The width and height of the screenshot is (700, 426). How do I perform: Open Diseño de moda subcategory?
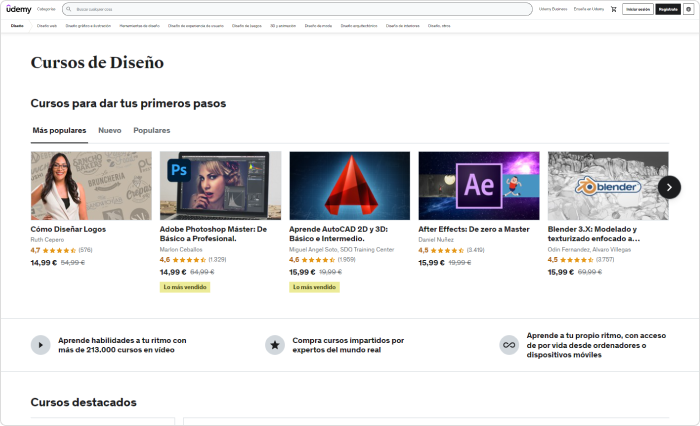(318, 26)
